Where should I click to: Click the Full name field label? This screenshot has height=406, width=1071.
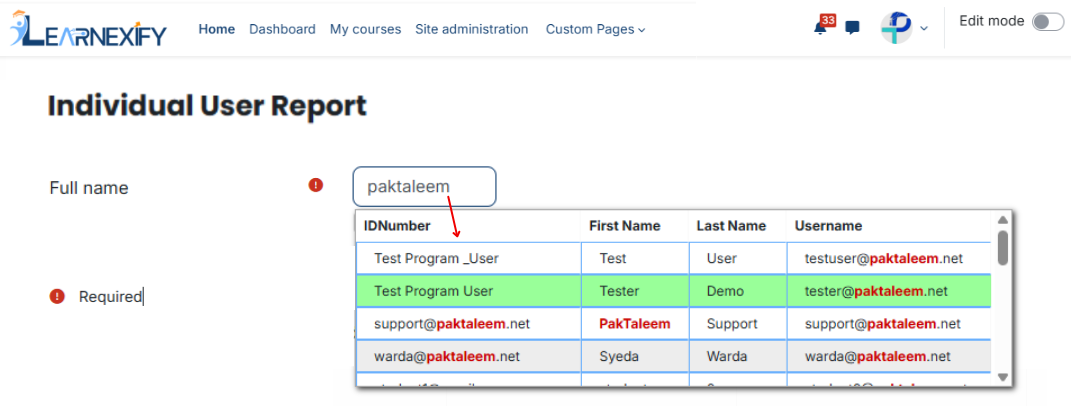point(89,187)
